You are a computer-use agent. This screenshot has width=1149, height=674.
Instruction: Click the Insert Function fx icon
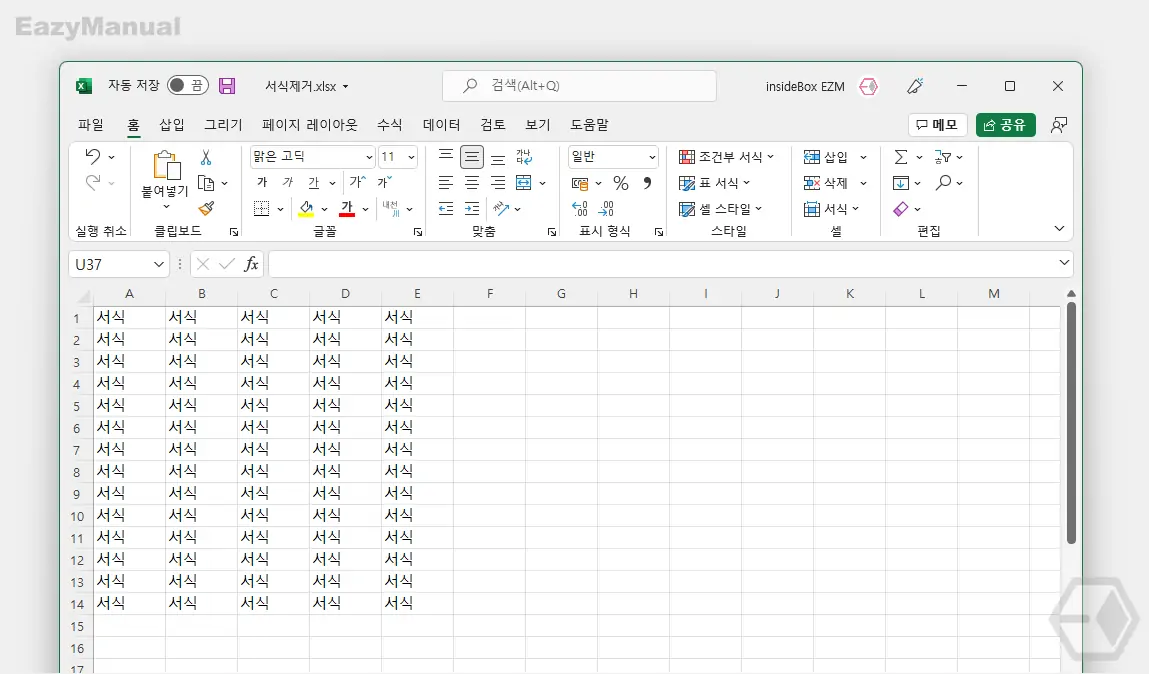pyautogui.click(x=251, y=264)
